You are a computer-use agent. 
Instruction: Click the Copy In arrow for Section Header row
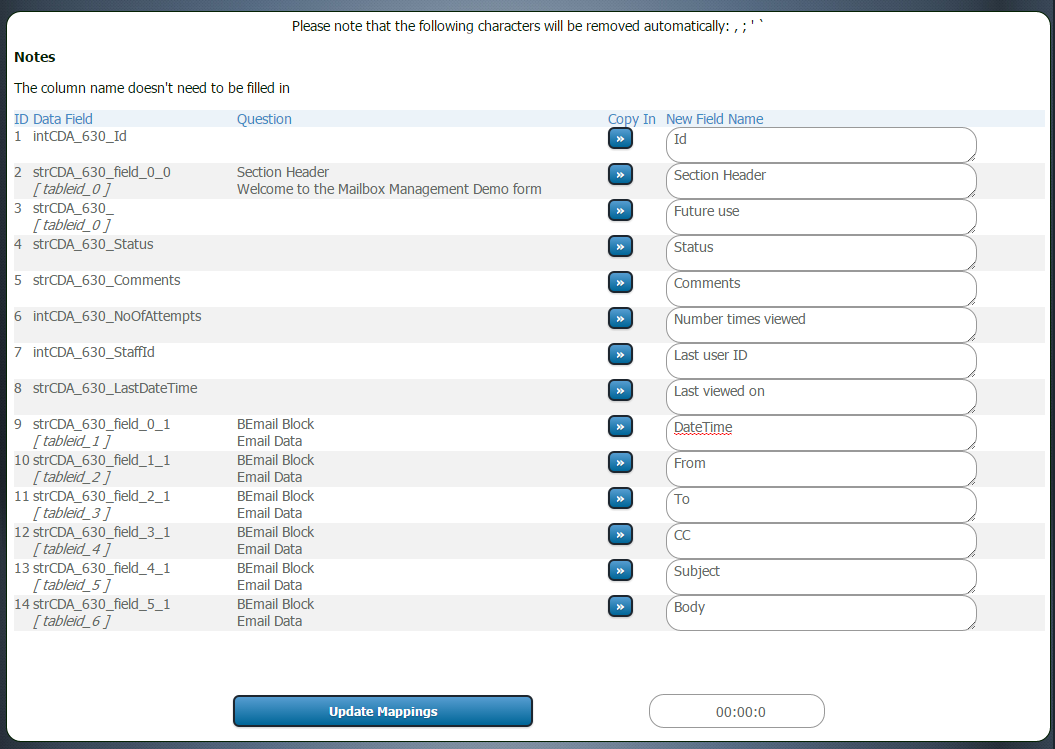point(620,174)
